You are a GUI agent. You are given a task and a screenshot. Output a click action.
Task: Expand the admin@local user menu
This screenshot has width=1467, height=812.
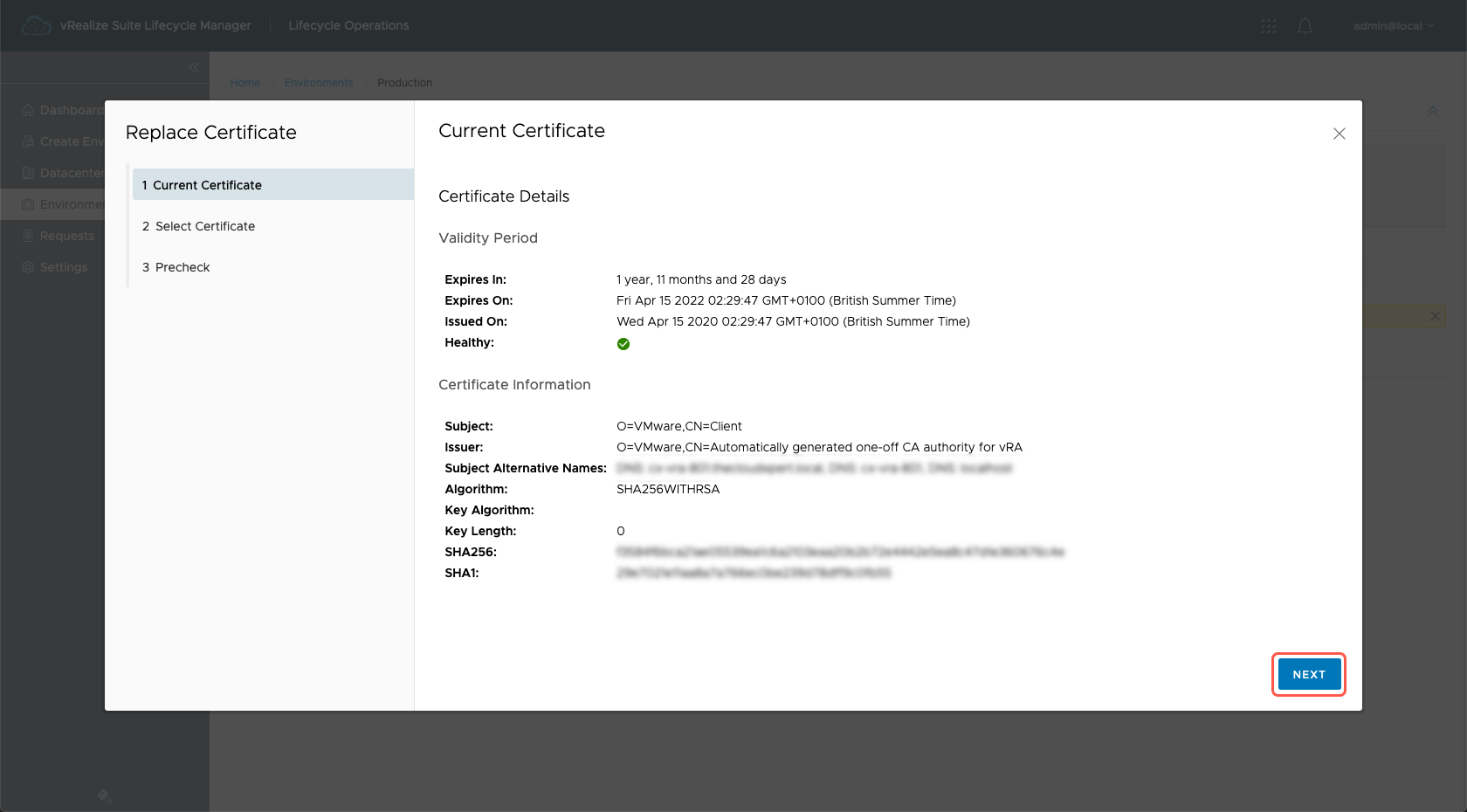(x=1393, y=26)
